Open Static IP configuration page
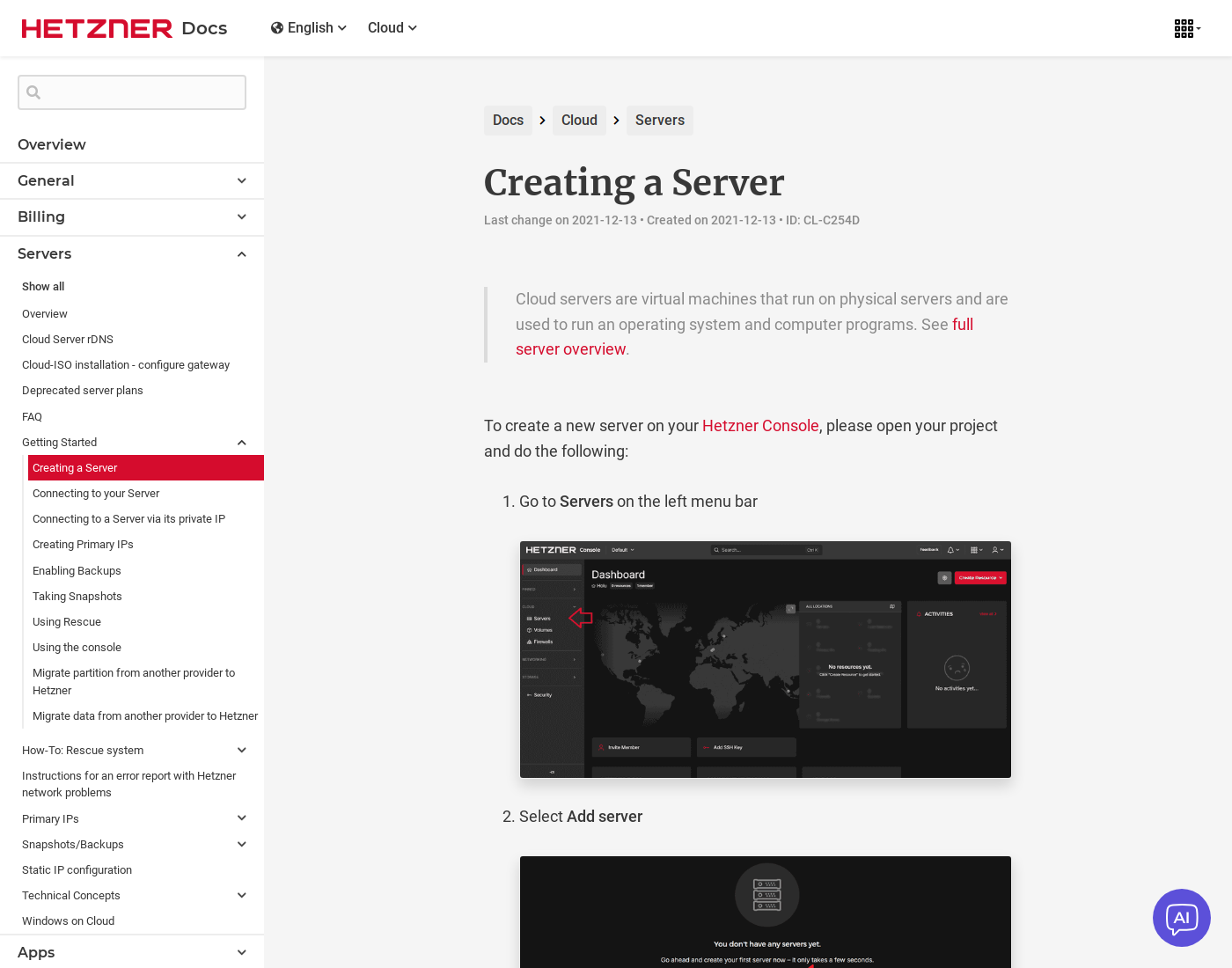 point(77,870)
